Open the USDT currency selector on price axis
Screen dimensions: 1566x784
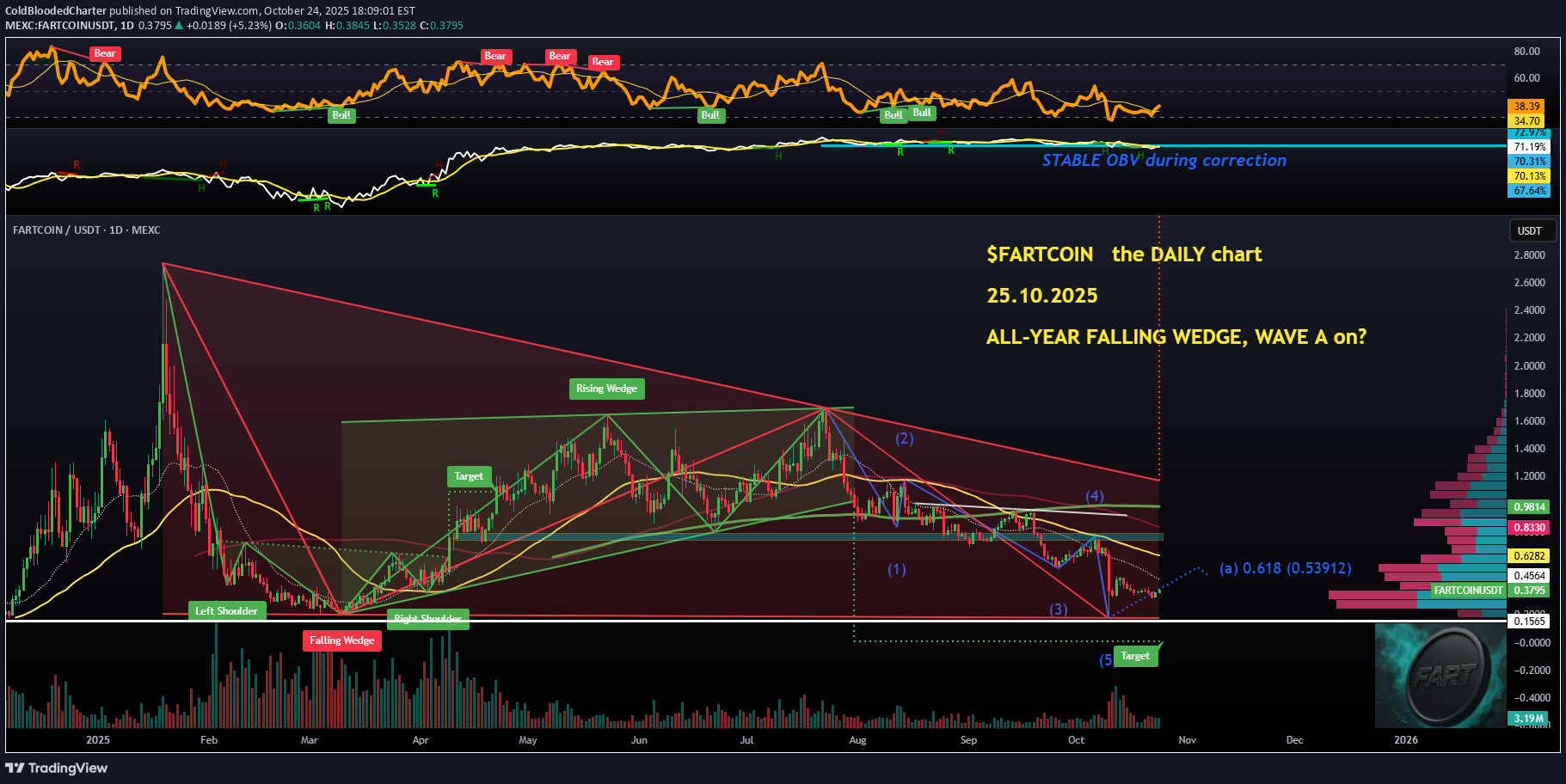pos(1529,230)
